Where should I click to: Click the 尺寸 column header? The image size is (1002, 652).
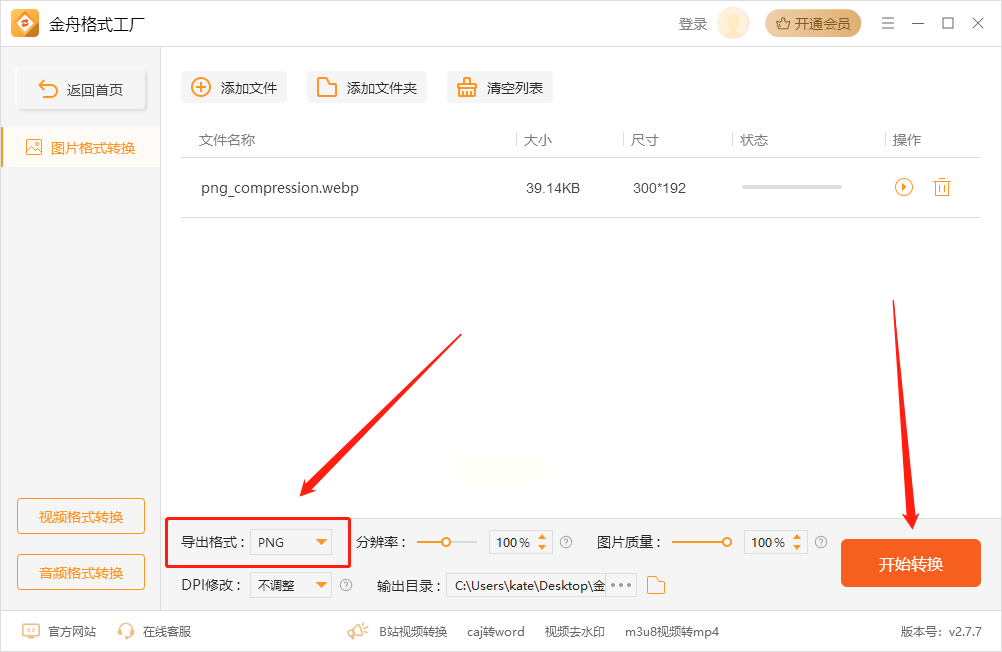click(644, 140)
